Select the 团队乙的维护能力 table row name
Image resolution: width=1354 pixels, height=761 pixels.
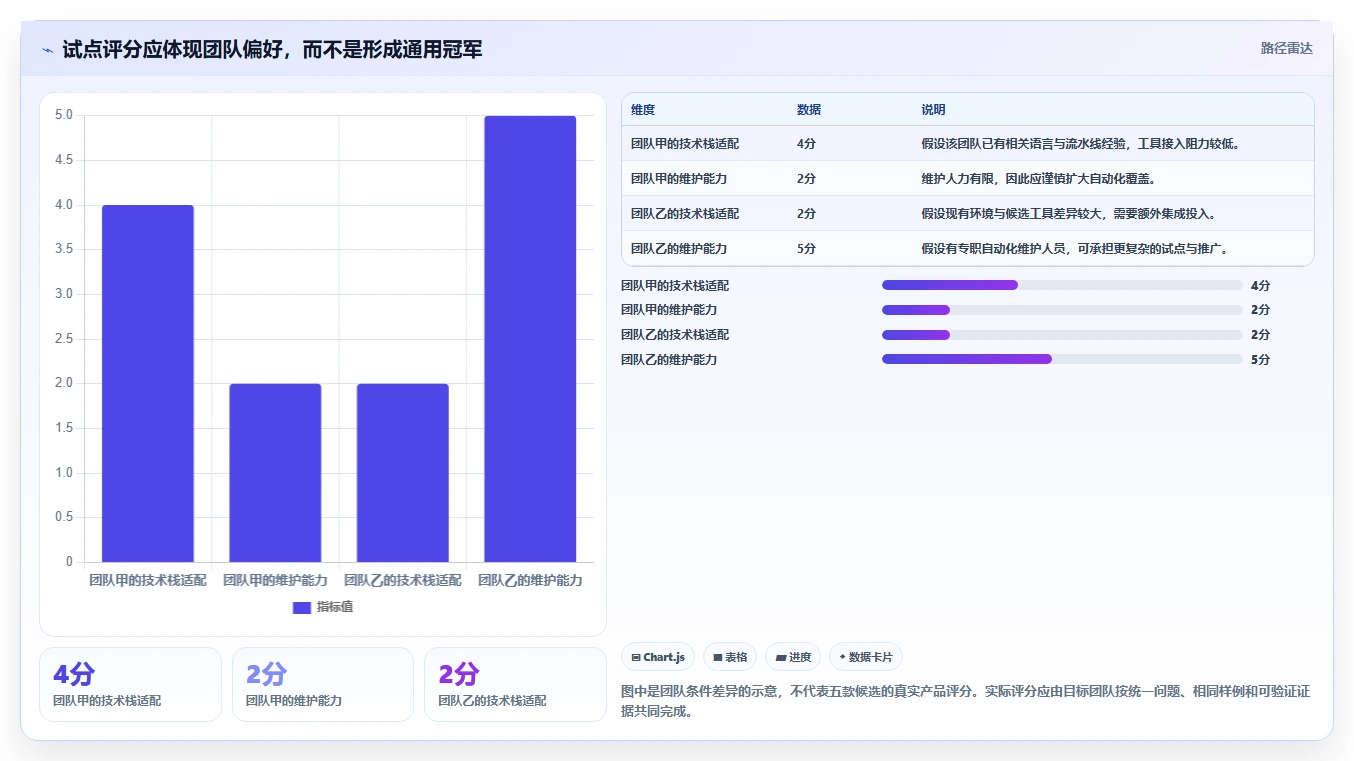[x=679, y=249]
